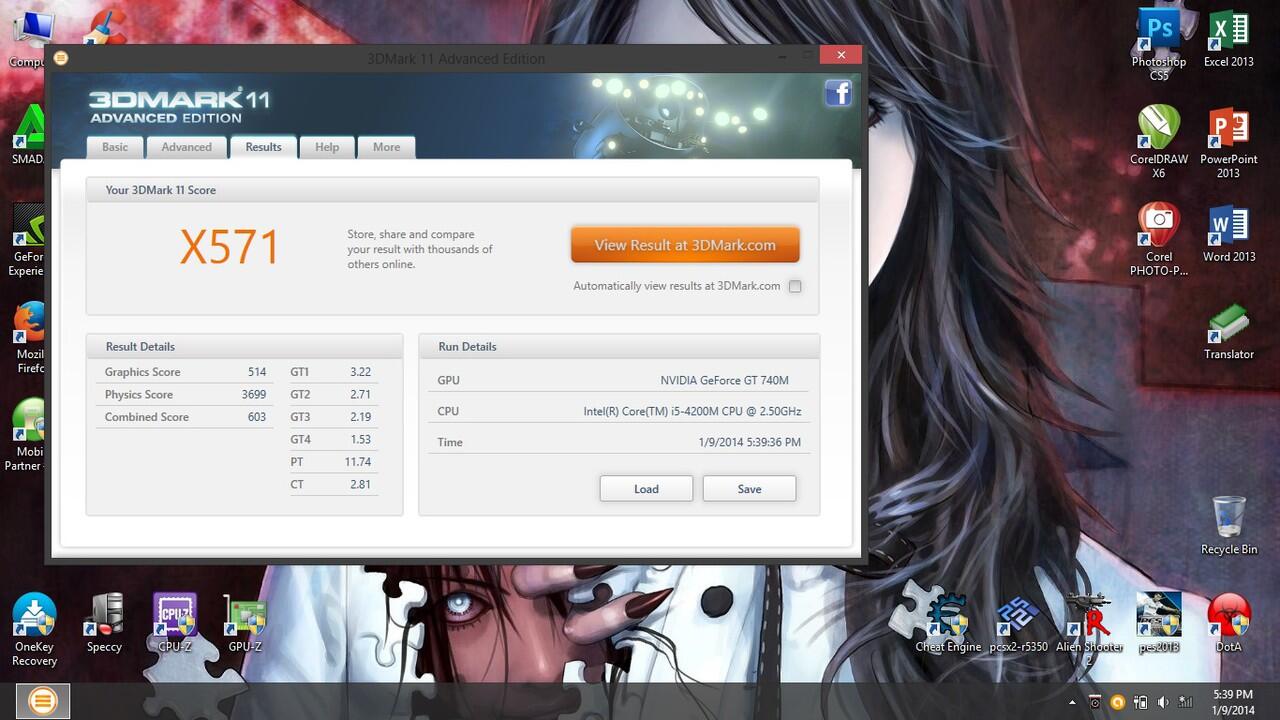Close the 3DMark 11 window
This screenshot has height=720, width=1280.
coord(840,55)
